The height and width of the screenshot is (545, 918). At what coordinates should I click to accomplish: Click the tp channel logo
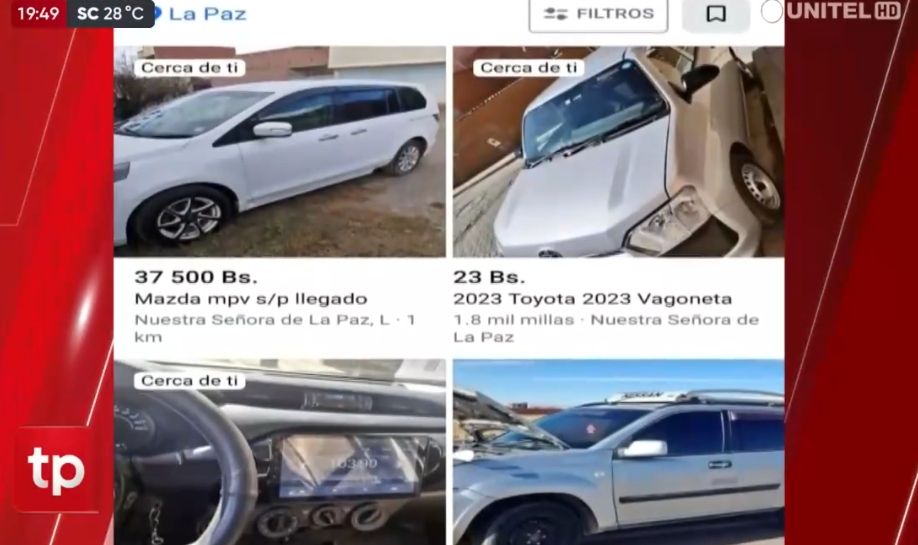(x=56, y=469)
